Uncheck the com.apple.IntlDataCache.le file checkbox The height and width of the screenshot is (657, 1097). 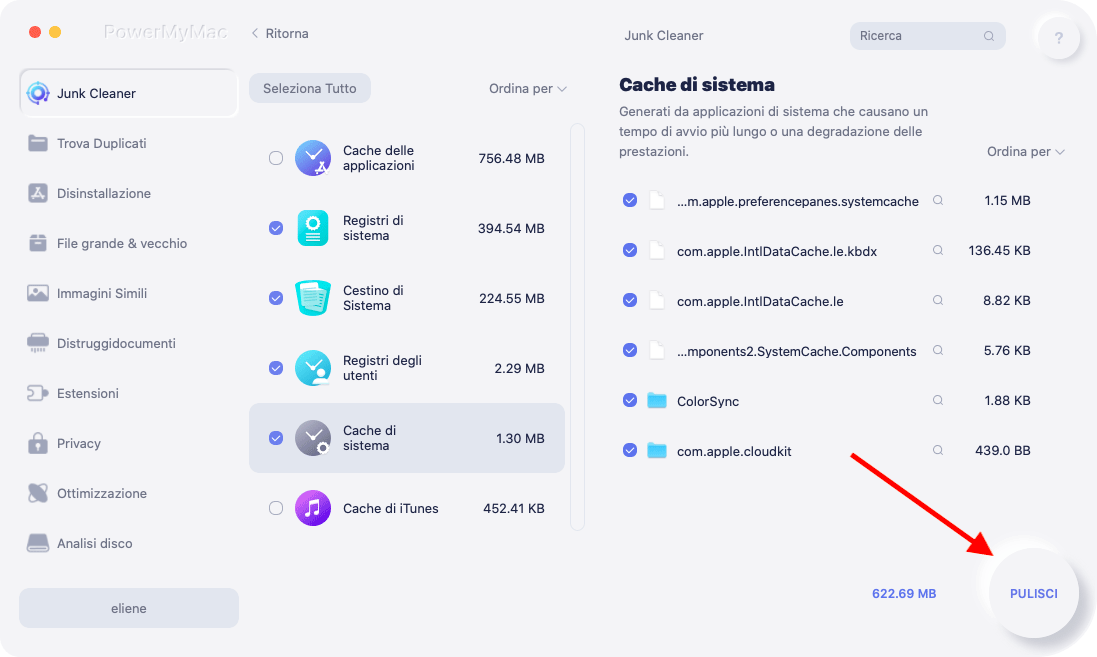[630, 300]
